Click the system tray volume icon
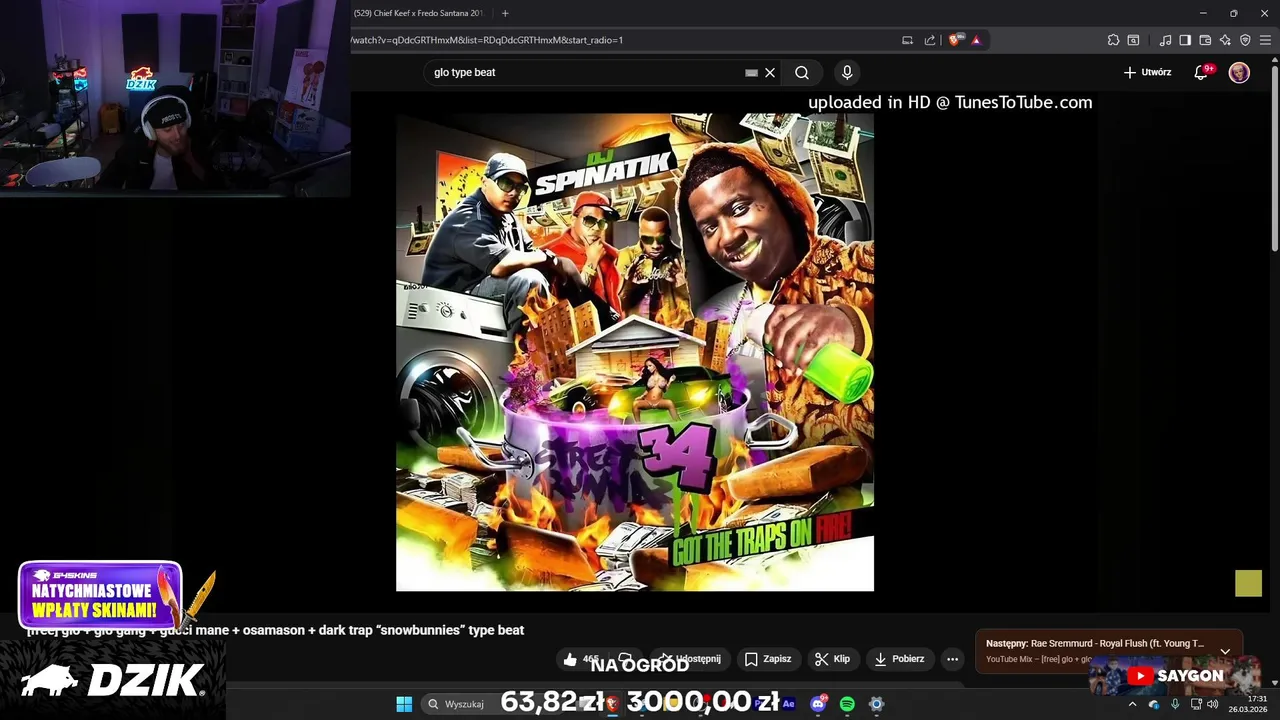The image size is (1280, 720). point(1213,704)
